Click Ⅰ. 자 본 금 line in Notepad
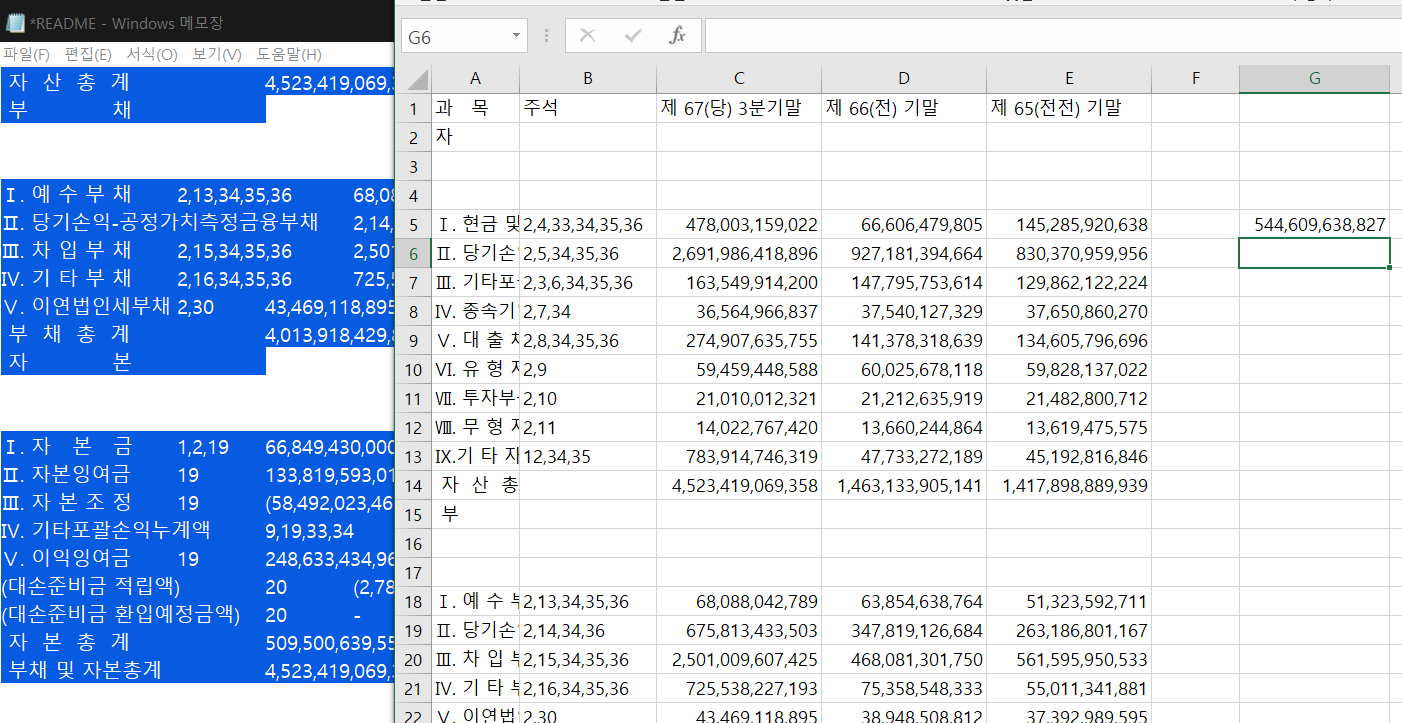 197,445
